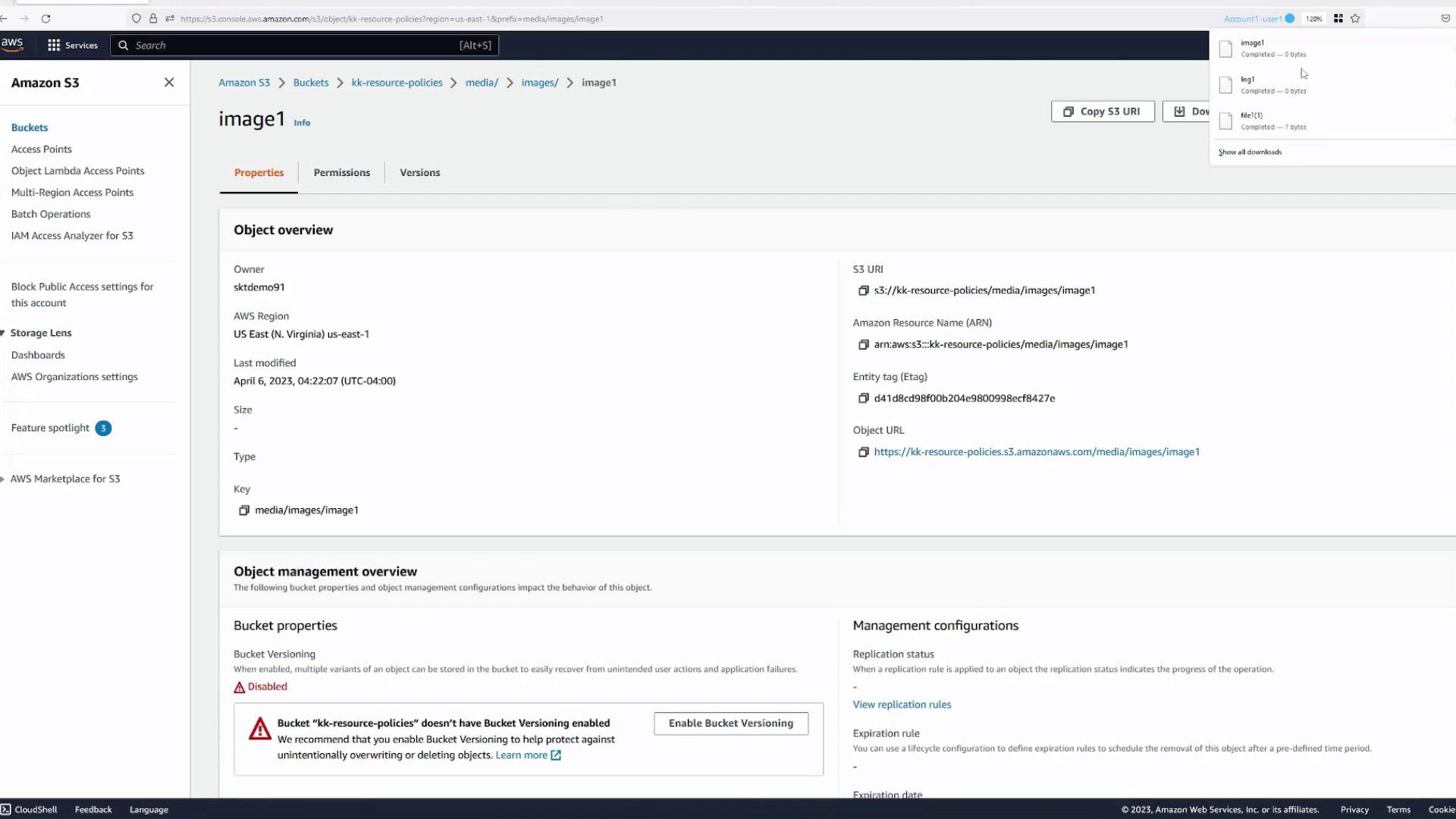The height and width of the screenshot is (819, 1456).
Task: Click the search magnifier icon
Action: [123, 45]
